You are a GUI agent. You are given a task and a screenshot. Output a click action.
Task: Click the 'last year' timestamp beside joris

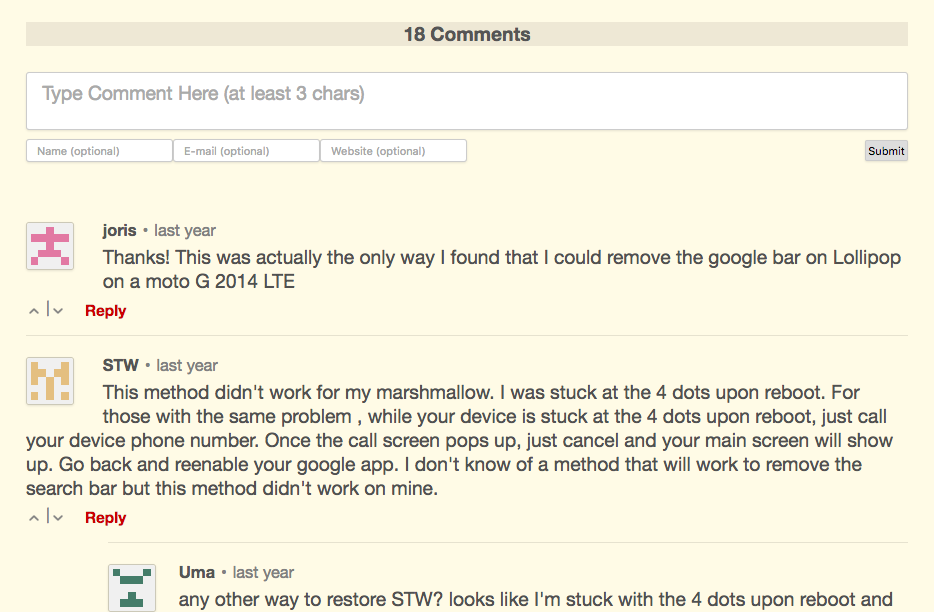coord(185,231)
